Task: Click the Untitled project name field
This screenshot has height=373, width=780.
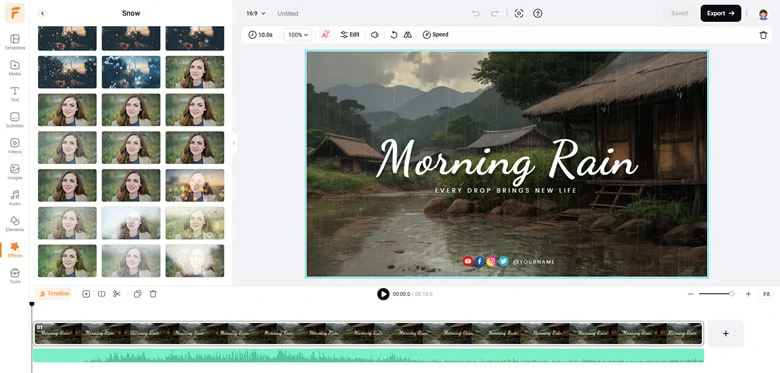Action: coord(288,13)
